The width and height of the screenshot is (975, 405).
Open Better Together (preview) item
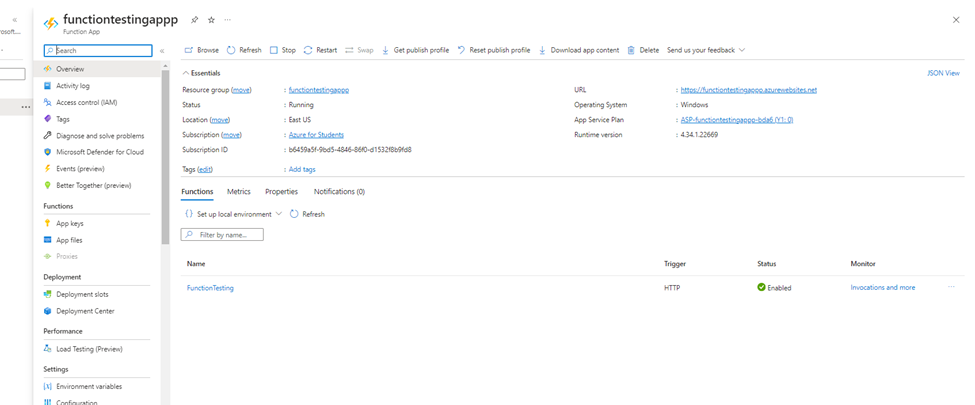93,185
